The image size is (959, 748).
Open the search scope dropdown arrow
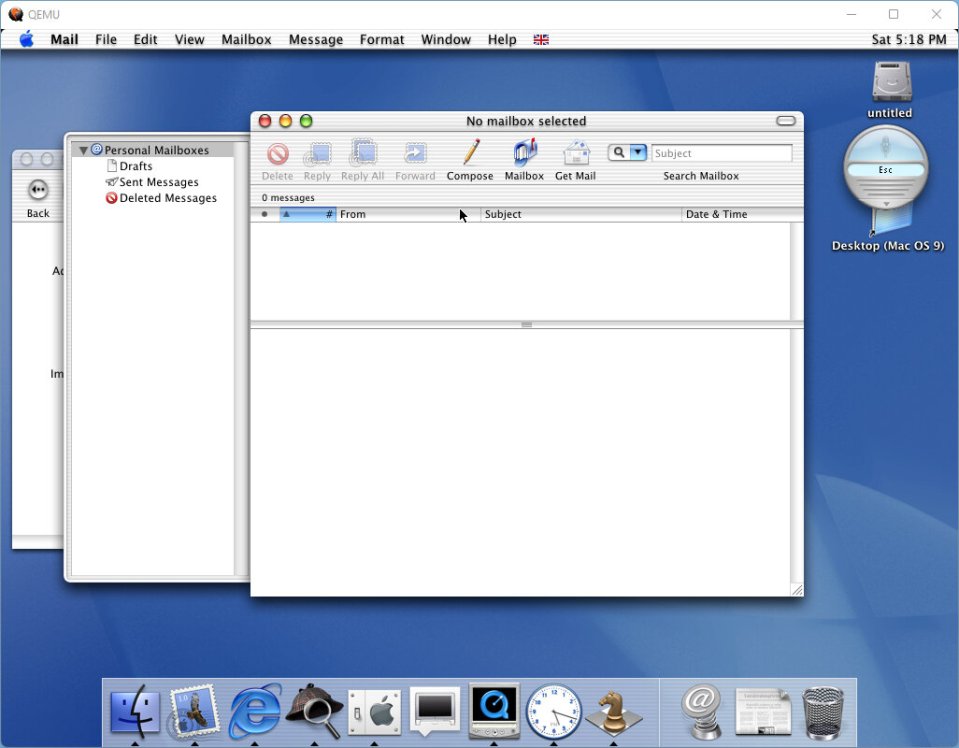click(x=638, y=153)
